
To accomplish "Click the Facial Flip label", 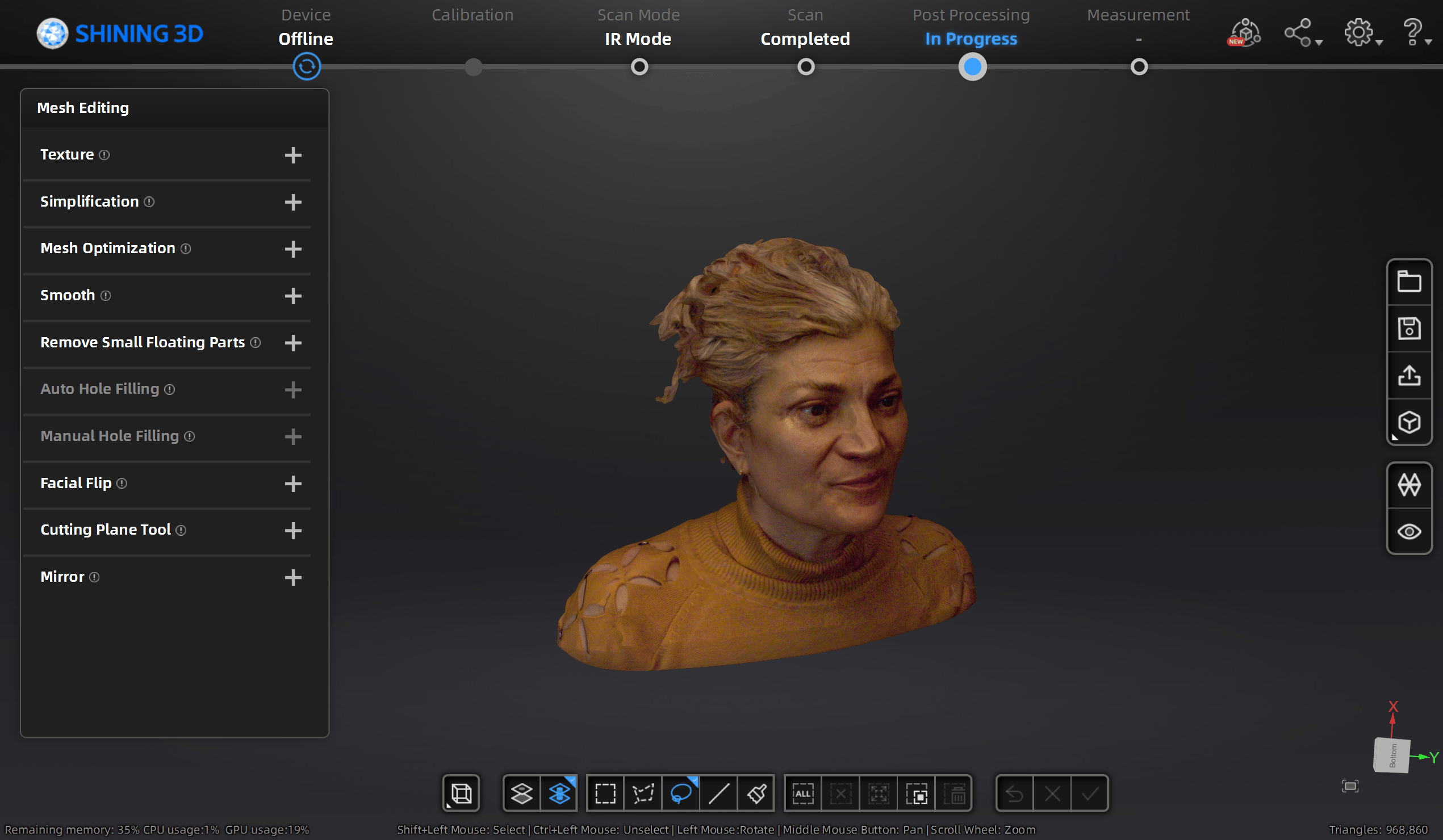I will [76, 483].
